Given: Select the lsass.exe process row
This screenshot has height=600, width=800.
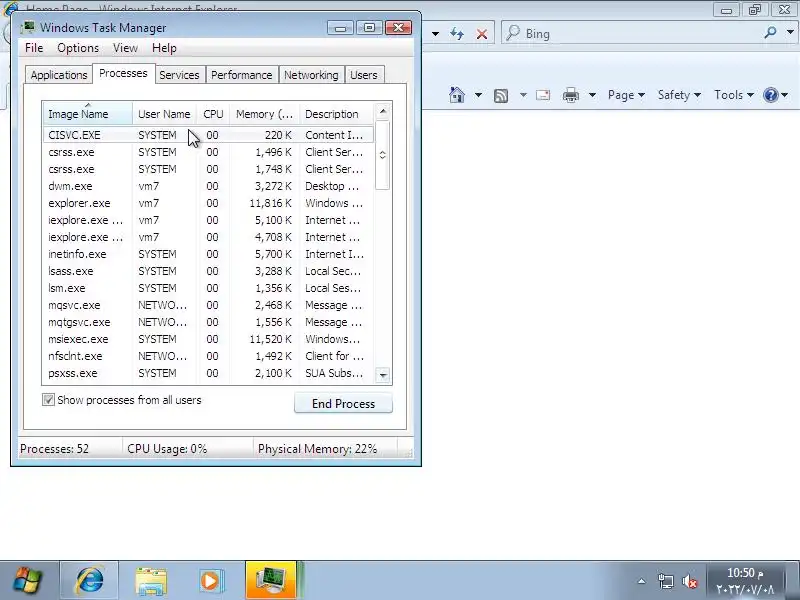Looking at the screenshot, I should coord(208,271).
